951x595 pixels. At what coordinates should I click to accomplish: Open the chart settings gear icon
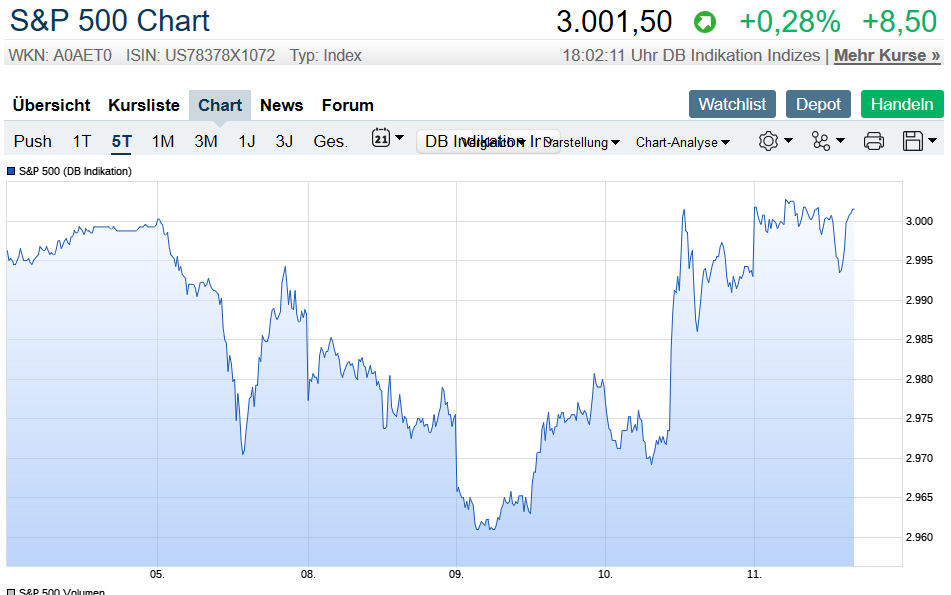pos(768,141)
